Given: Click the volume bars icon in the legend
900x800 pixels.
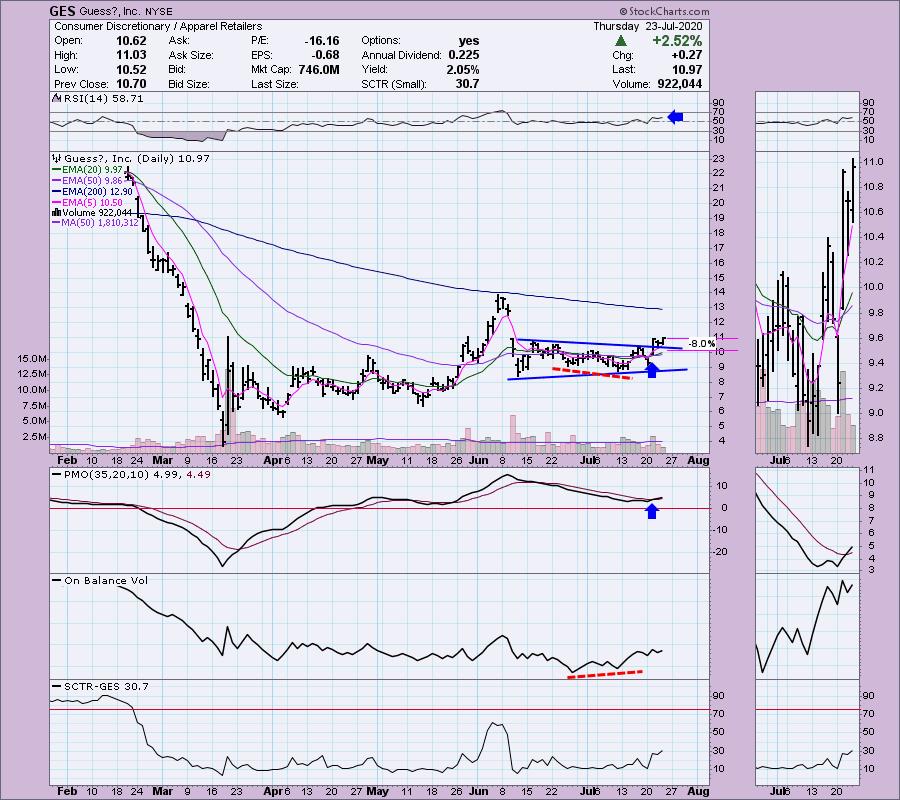Looking at the screenshot, I should click(x=57, y=212).
